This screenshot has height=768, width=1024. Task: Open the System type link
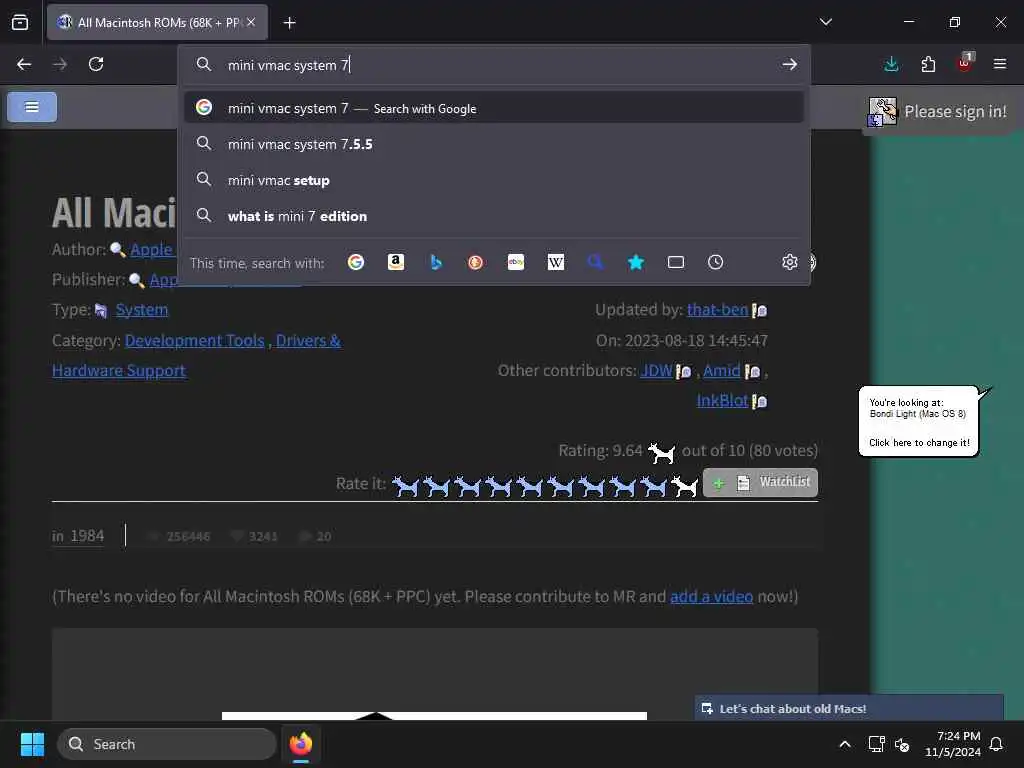[x=142, y=310]
